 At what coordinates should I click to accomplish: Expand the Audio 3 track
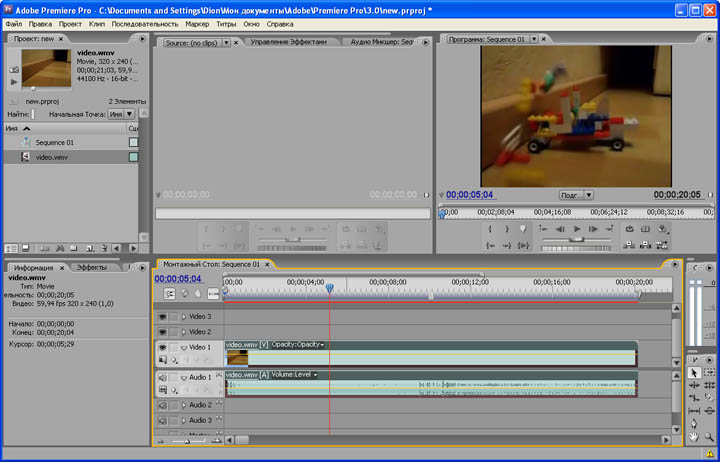[x=184, y=420]
